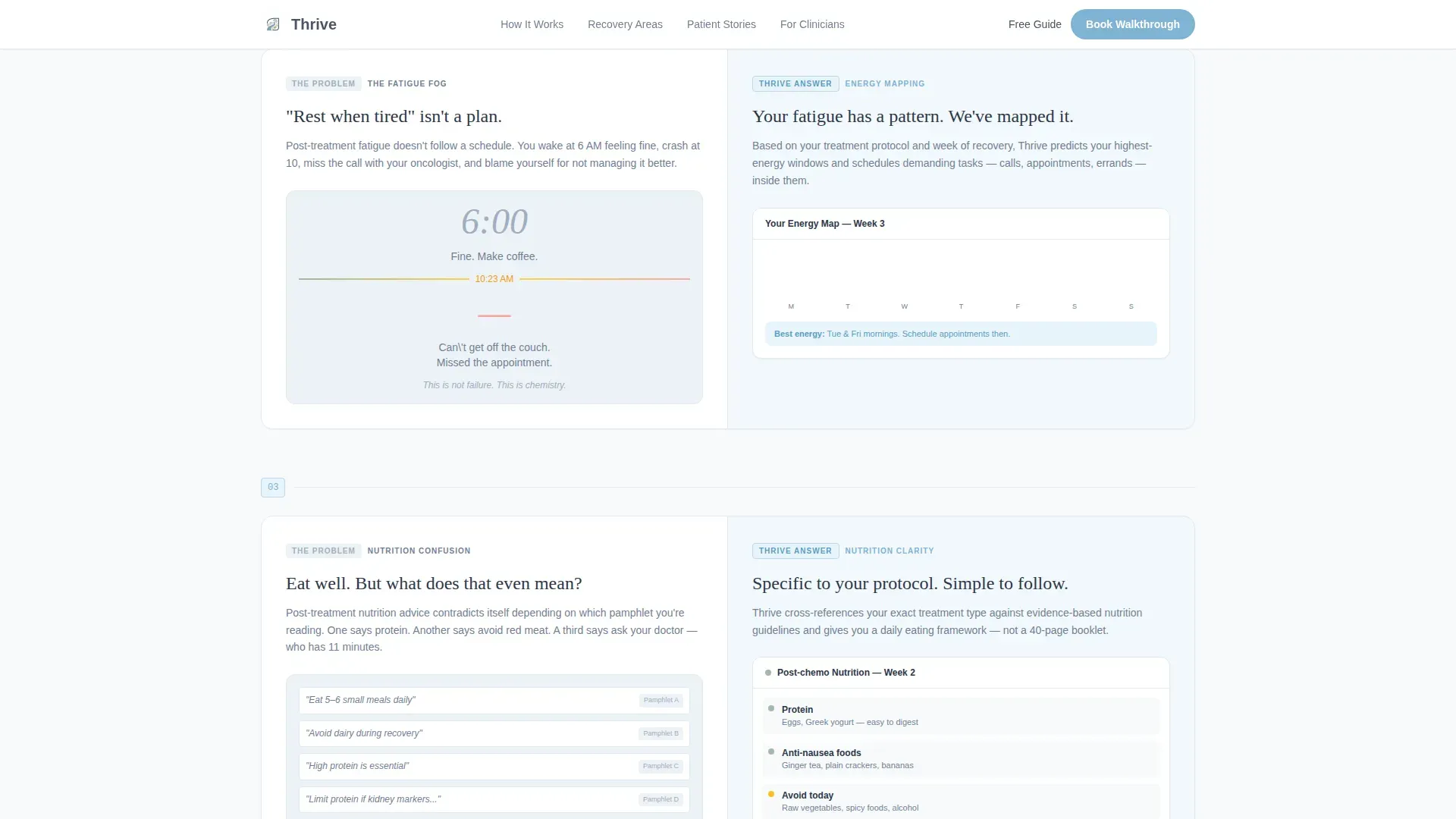
Task: Click the Pamphlet D tag
Action: [x=661, y=799]
